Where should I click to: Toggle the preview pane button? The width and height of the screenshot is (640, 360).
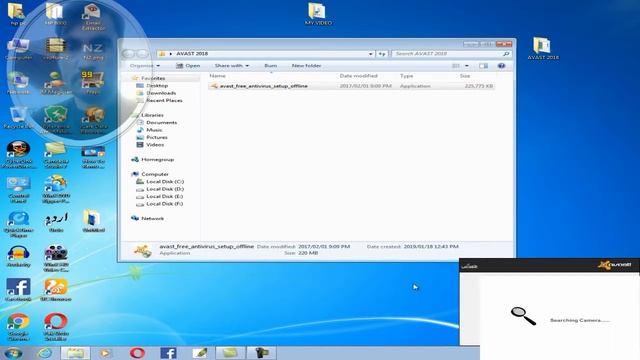484,66
